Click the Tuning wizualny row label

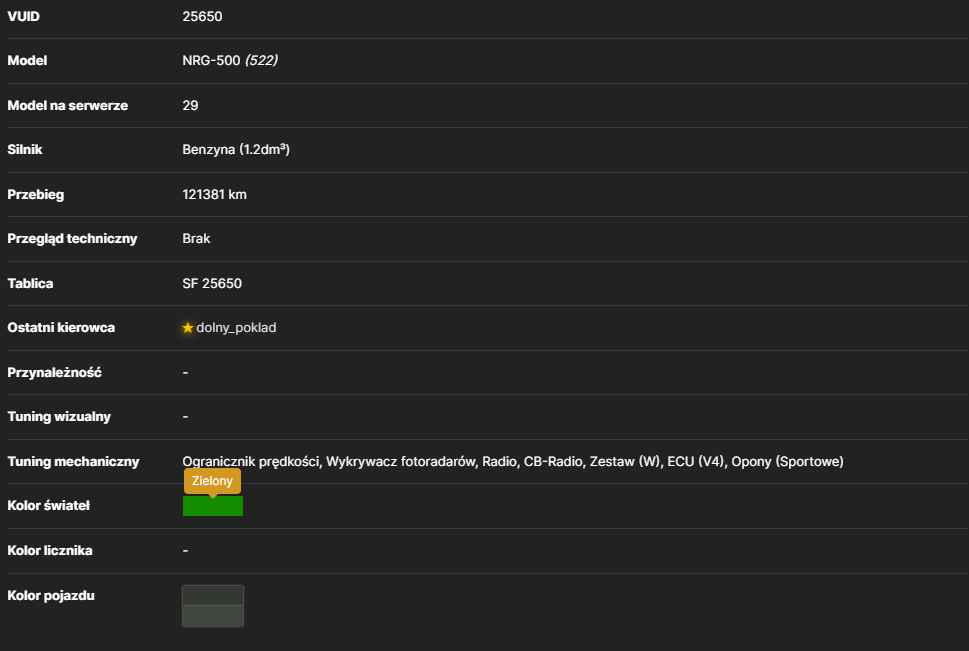(x=59, y=417)
